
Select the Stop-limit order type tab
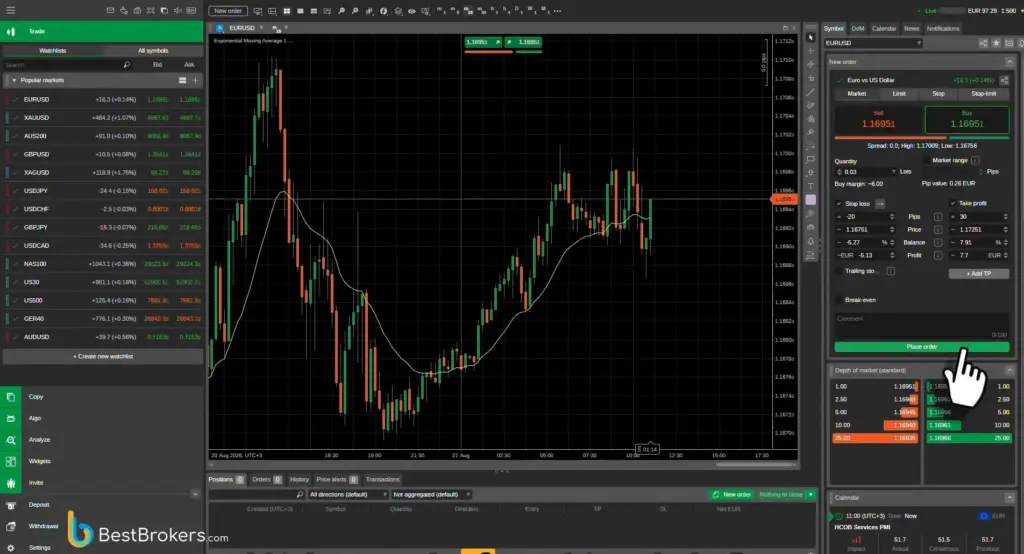point(983,94)
